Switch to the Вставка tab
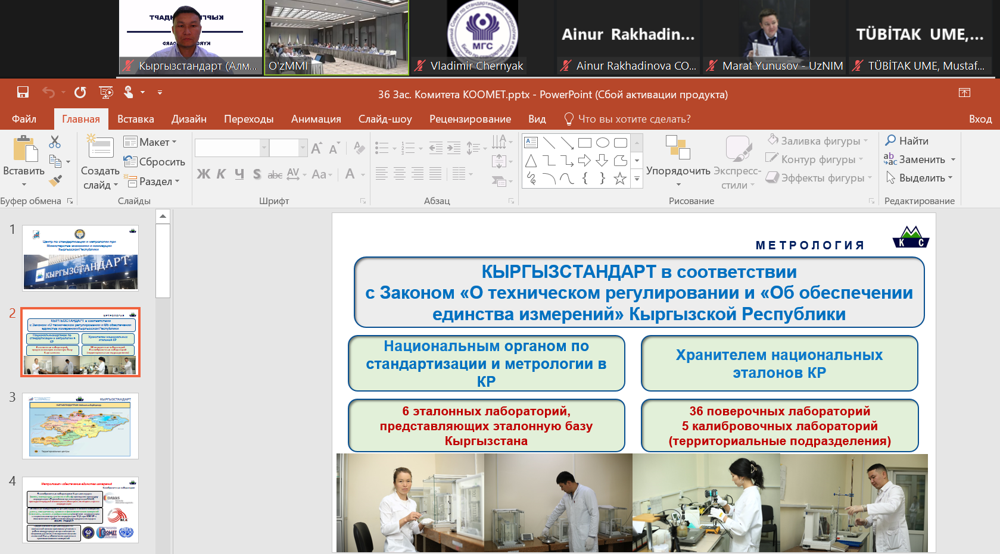1000x554 pixels. (x=135, y=119)
